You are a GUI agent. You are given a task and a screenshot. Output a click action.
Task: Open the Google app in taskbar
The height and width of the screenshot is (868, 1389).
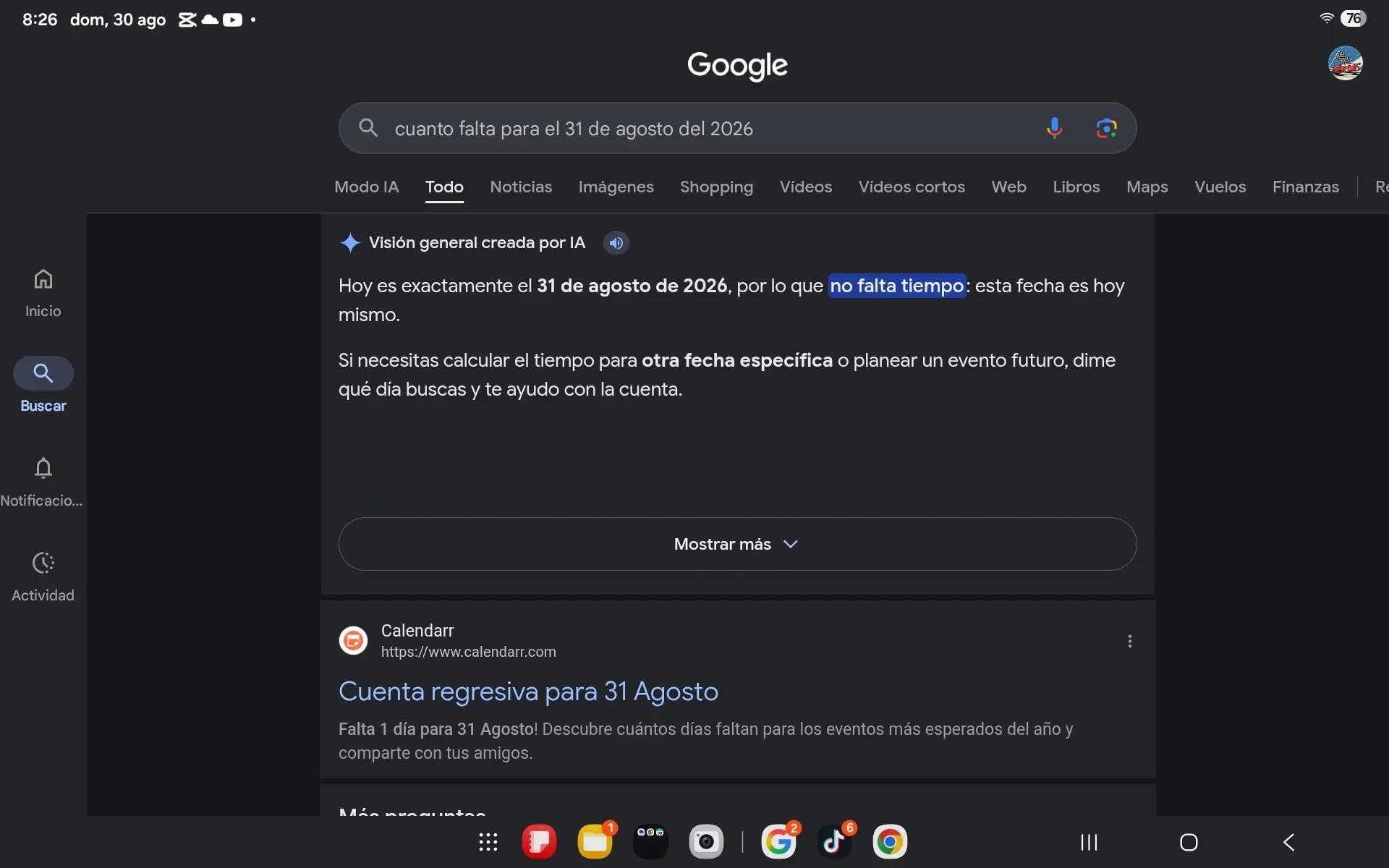click(778, 842)
